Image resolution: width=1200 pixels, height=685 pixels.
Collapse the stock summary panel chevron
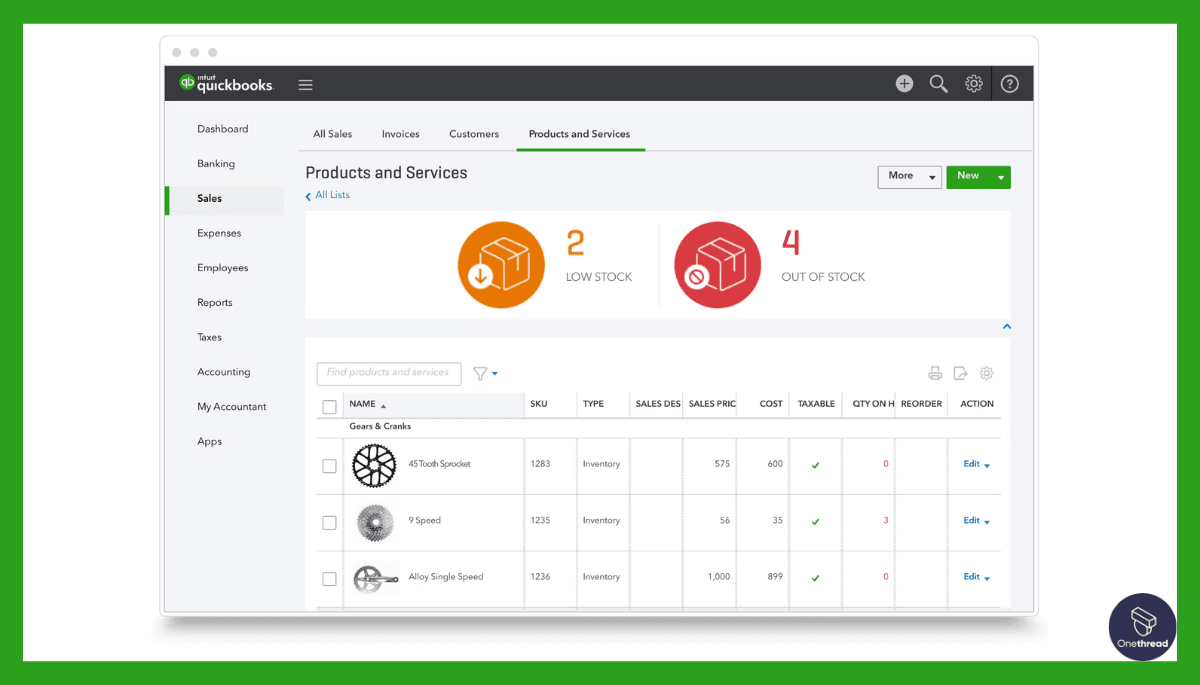tap(1007, 326)
